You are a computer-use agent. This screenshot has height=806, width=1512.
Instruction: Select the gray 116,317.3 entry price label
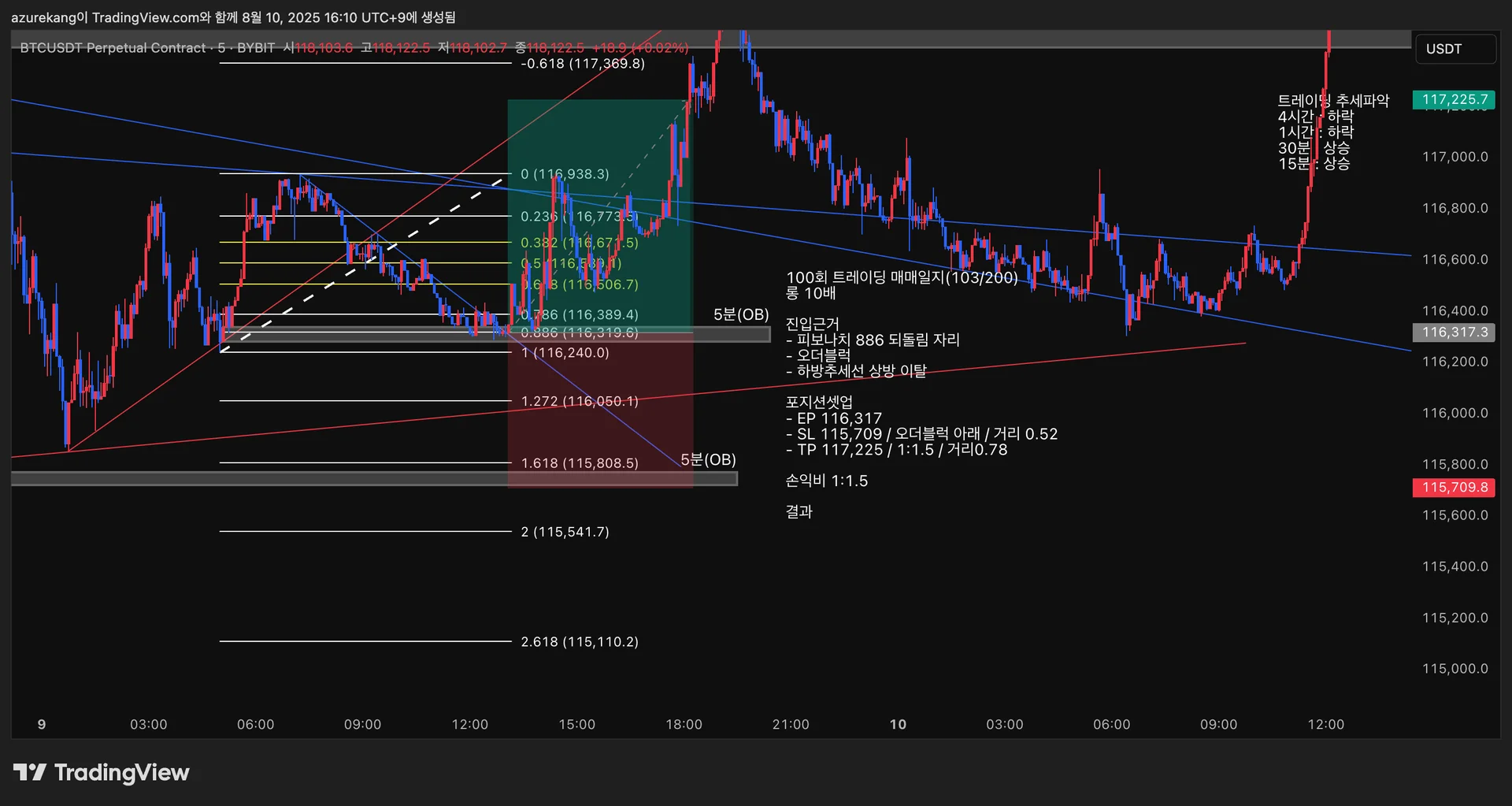1454,332
